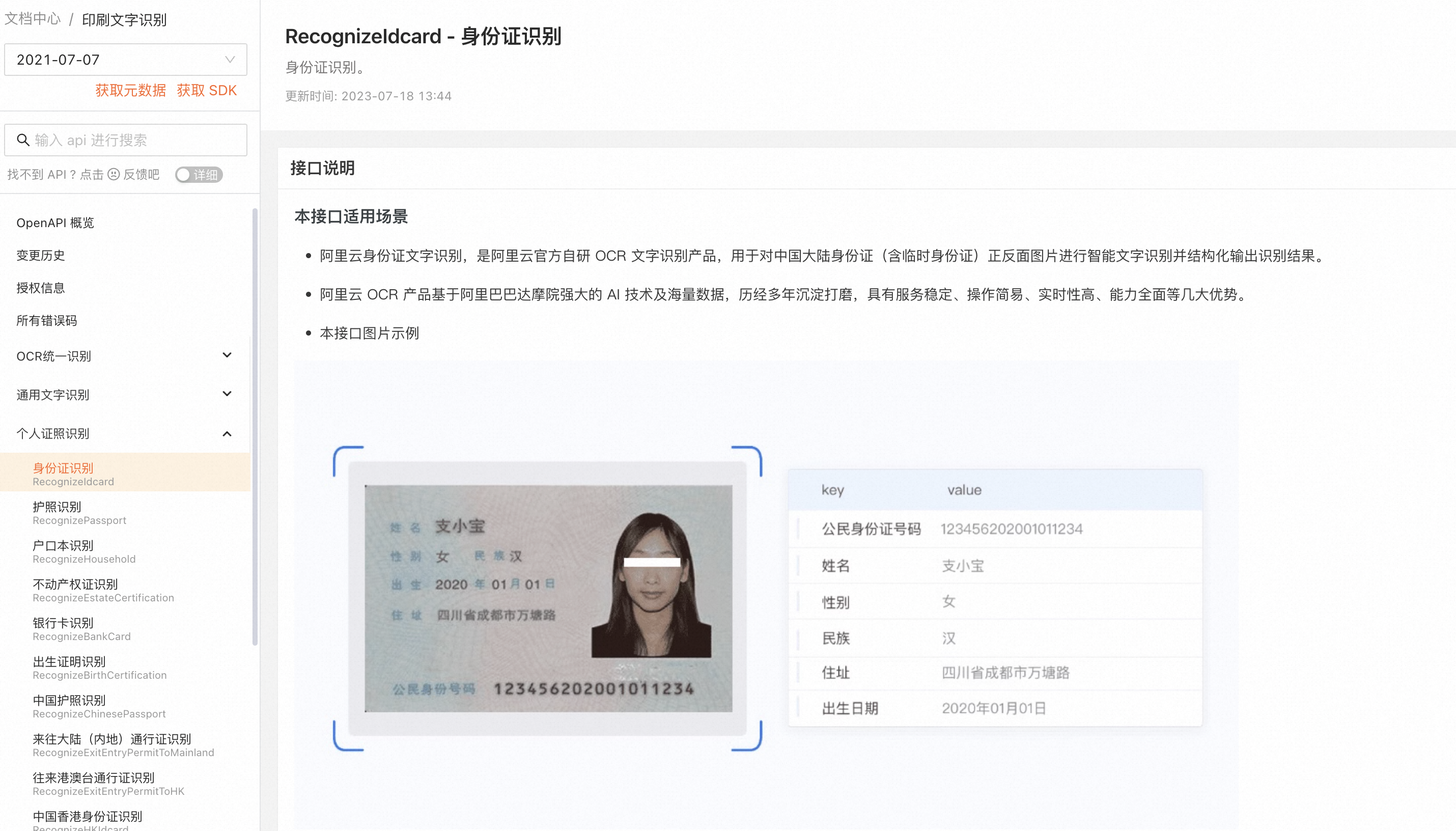The image size is (1456, 831).
Task: Open OpenAPI 概览 in sidebar
Action: [55, 223]
